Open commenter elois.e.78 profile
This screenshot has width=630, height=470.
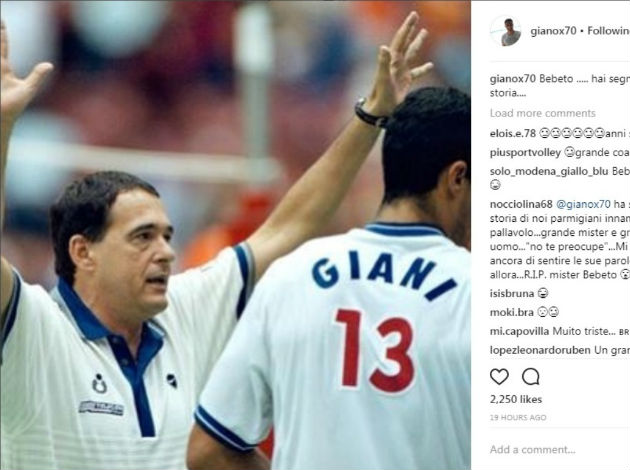513,133
